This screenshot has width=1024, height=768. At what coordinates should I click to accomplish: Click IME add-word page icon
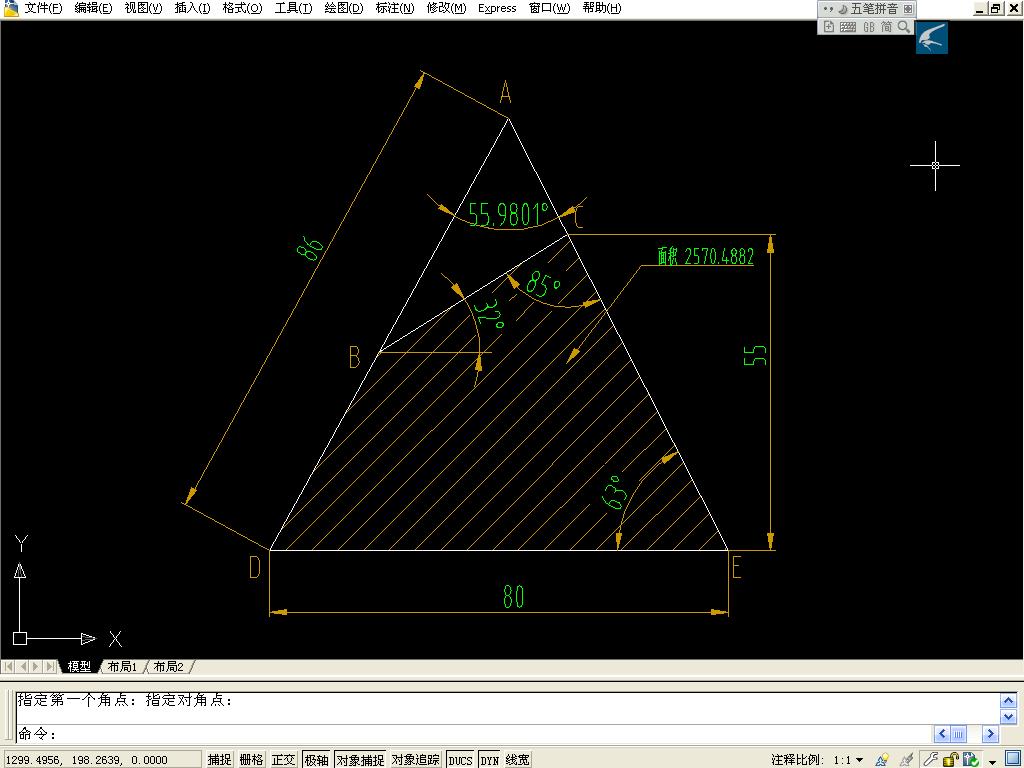click(829, 26)
